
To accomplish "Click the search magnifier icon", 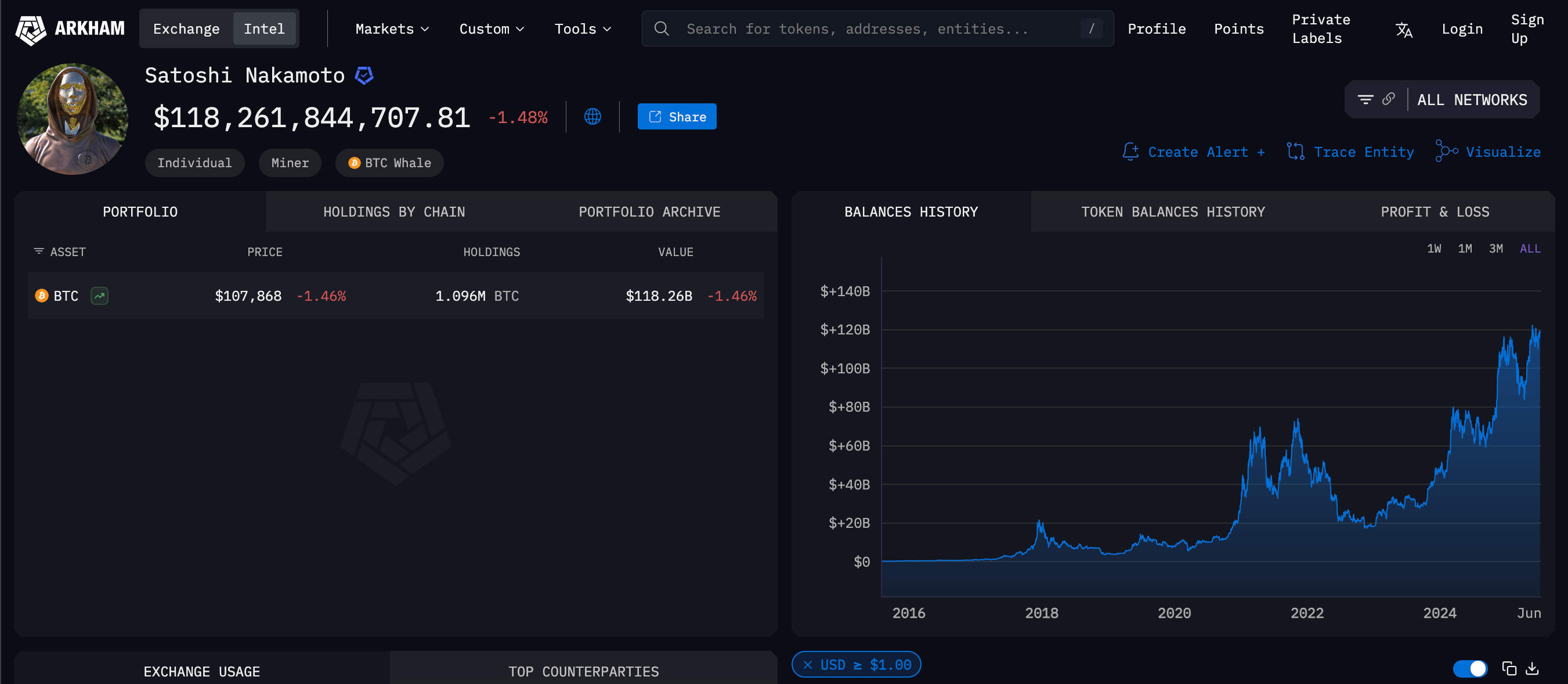I will tap(662, 28).
